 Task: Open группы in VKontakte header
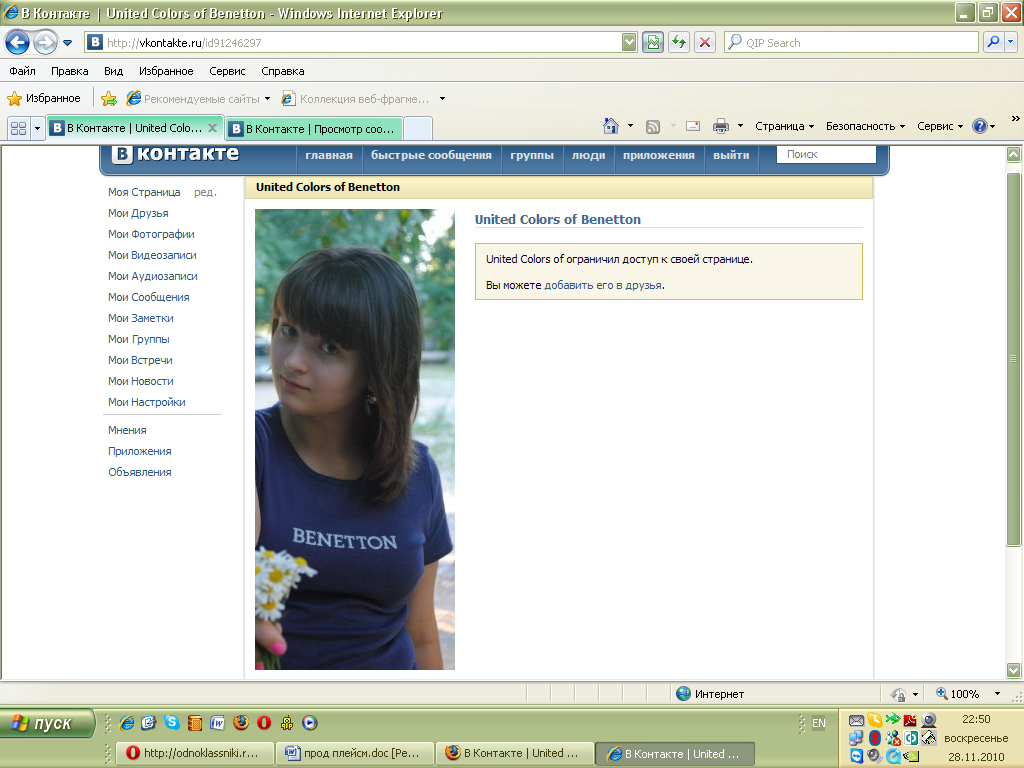[532, 155]
